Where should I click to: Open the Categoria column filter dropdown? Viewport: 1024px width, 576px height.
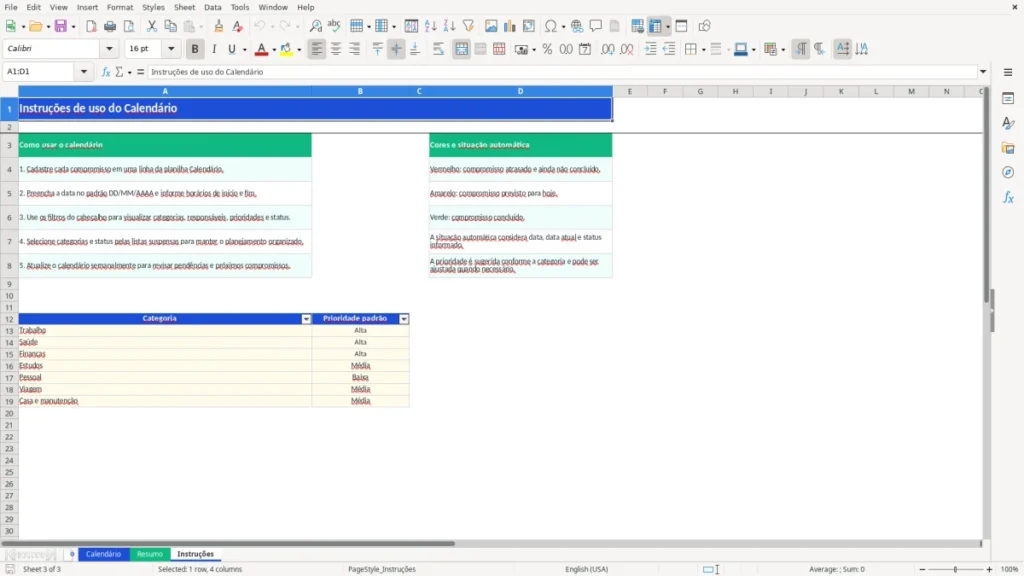[306, 319]
